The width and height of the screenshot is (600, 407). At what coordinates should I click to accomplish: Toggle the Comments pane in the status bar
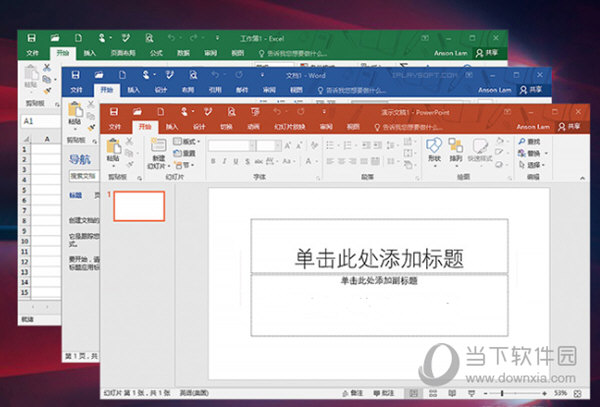click(x=384, y=393)
